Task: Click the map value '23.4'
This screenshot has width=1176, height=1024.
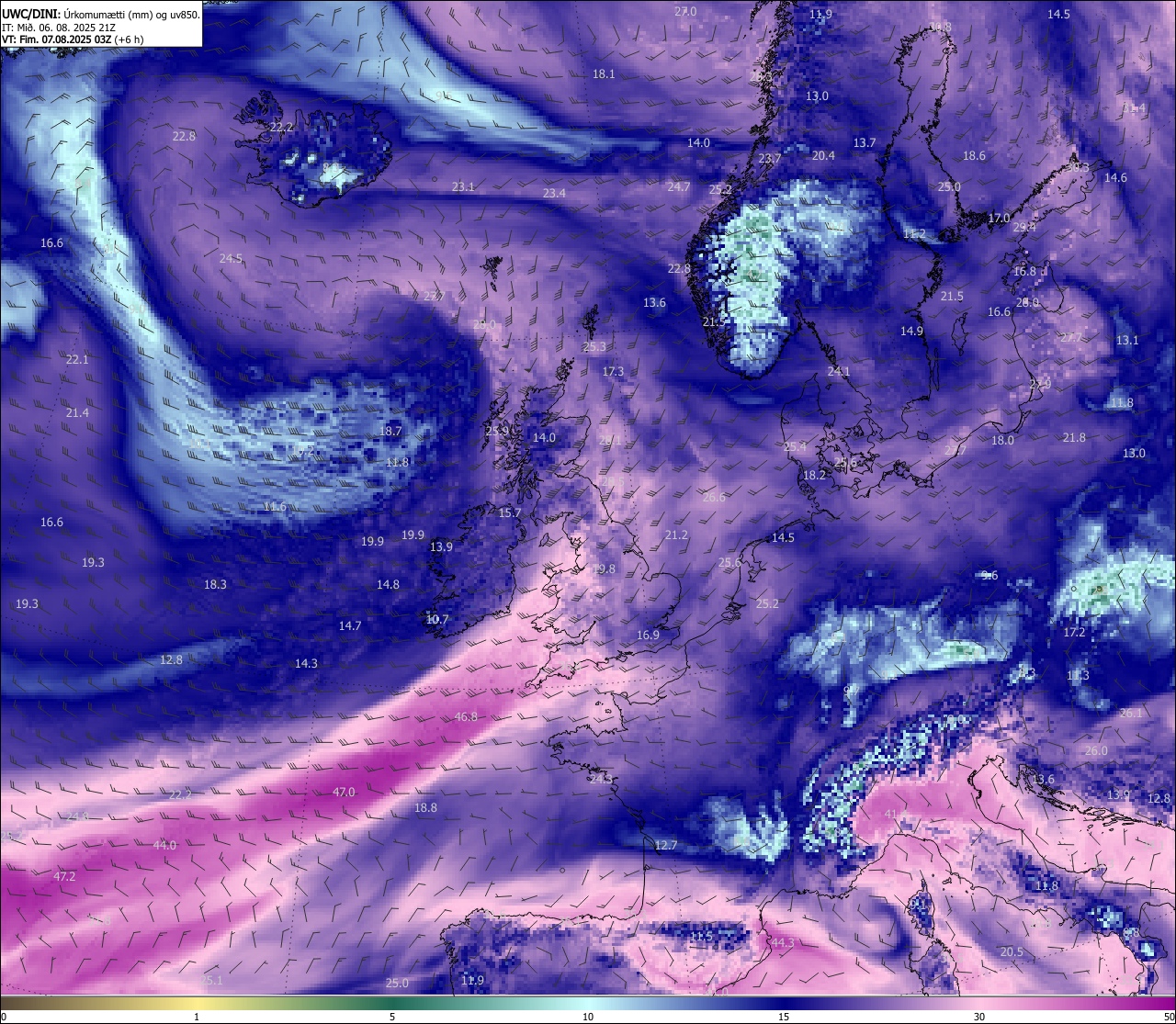Action: [554, 194]
